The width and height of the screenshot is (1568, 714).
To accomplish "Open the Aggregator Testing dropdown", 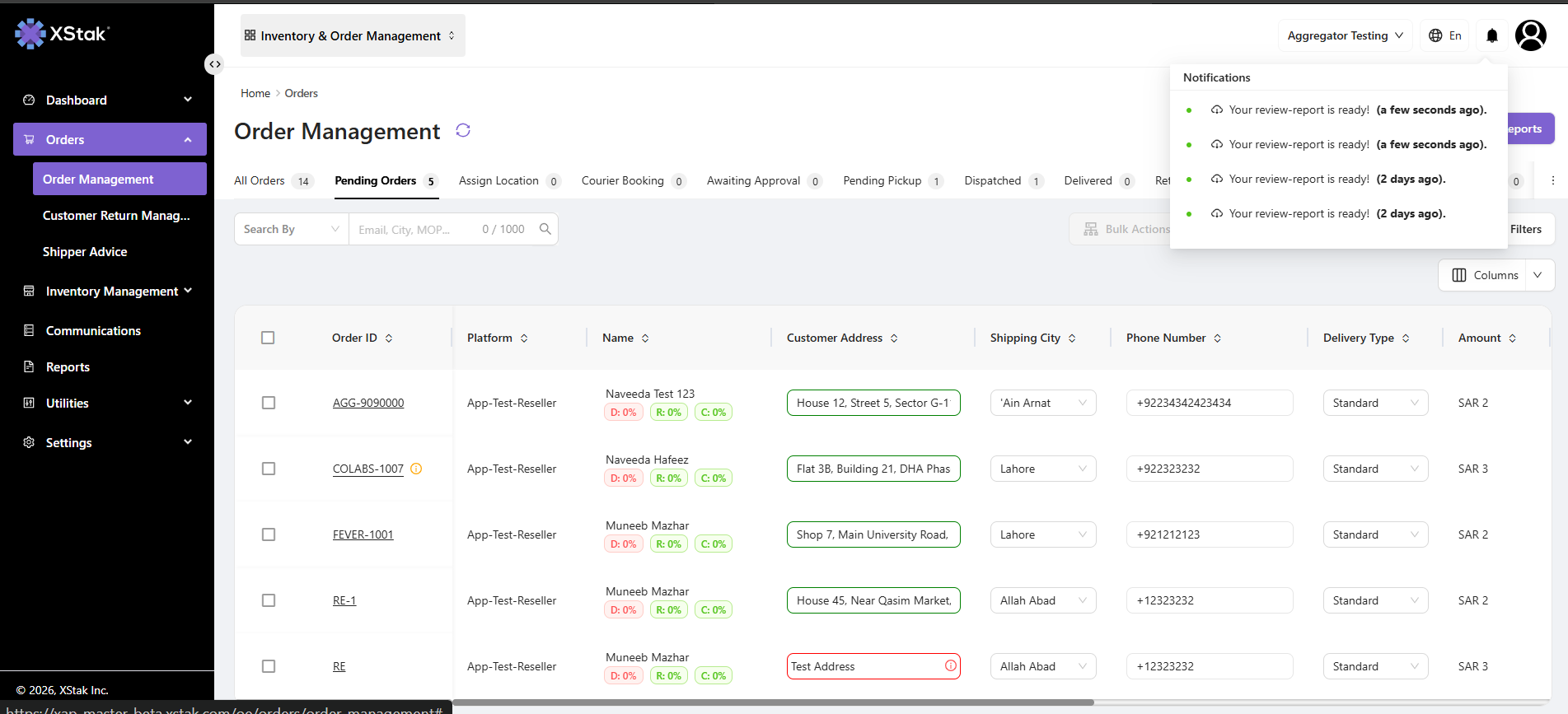I will tap(1345, 35).
